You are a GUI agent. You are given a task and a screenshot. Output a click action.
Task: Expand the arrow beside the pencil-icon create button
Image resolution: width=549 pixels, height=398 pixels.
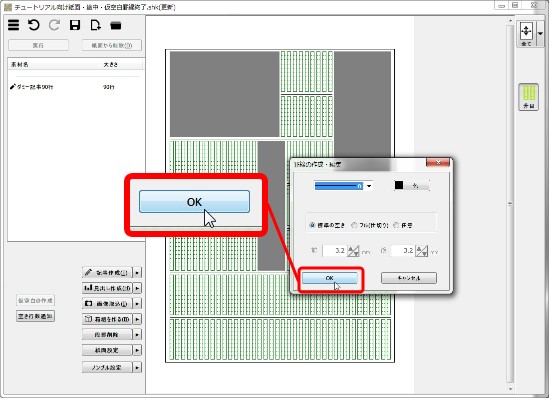point(137,272)
